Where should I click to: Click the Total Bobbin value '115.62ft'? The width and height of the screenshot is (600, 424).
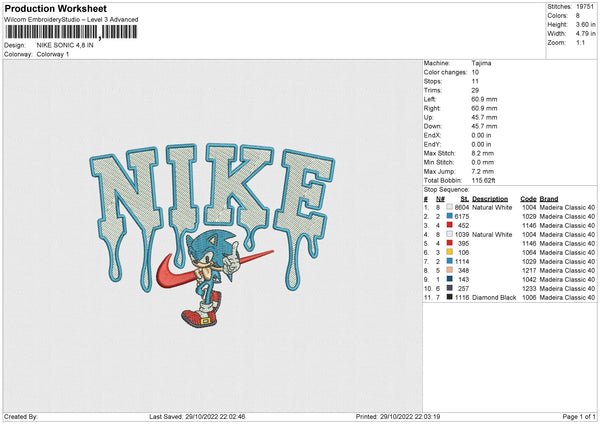(x=483, y=180)
